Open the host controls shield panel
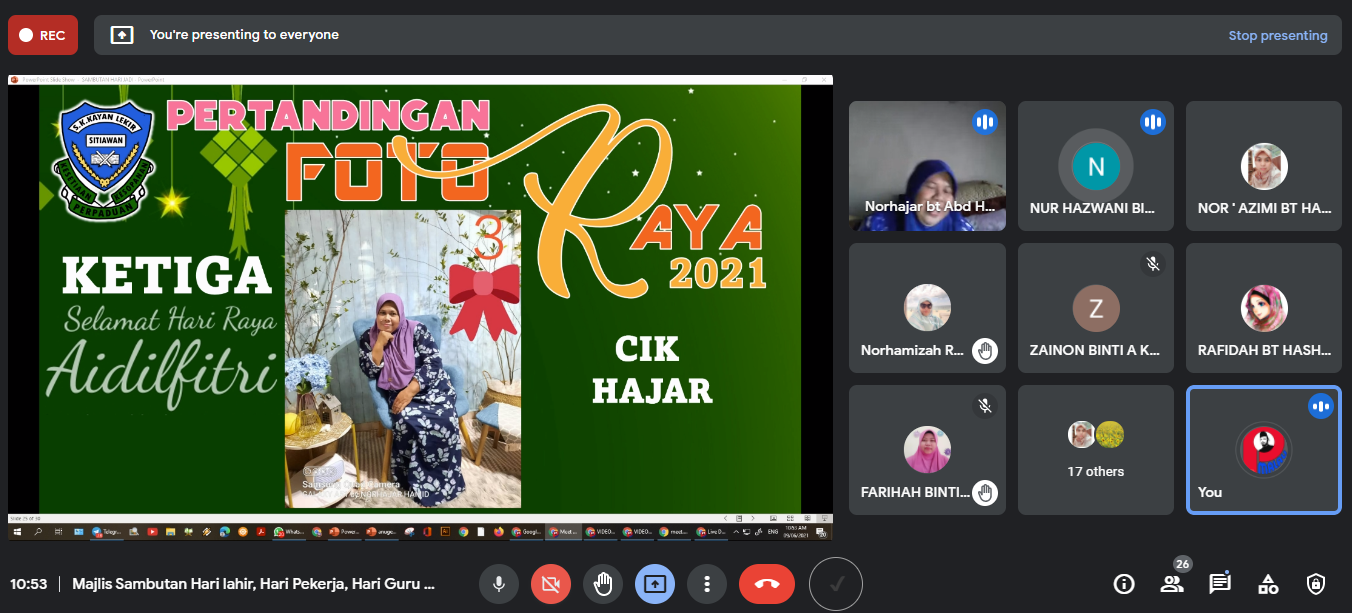 point(1314,583)
